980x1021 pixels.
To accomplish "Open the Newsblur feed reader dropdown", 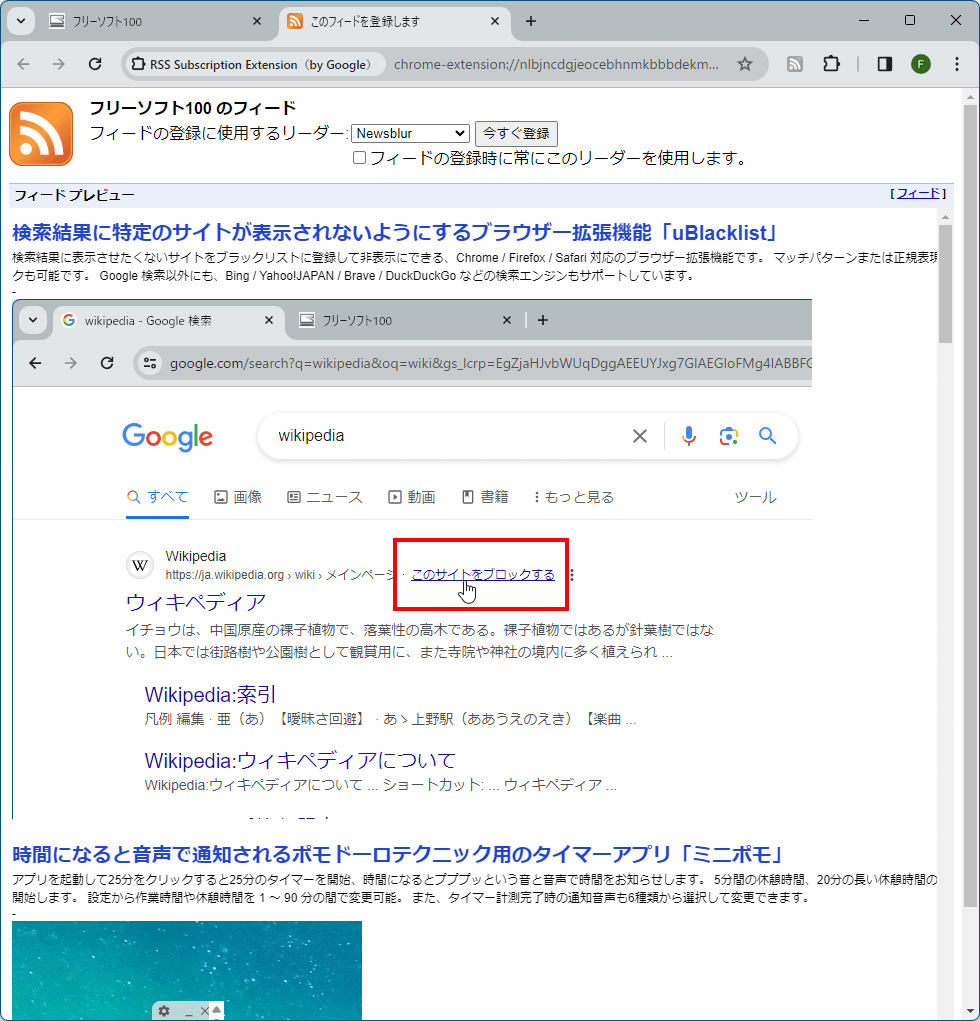I will click(410, 133).
